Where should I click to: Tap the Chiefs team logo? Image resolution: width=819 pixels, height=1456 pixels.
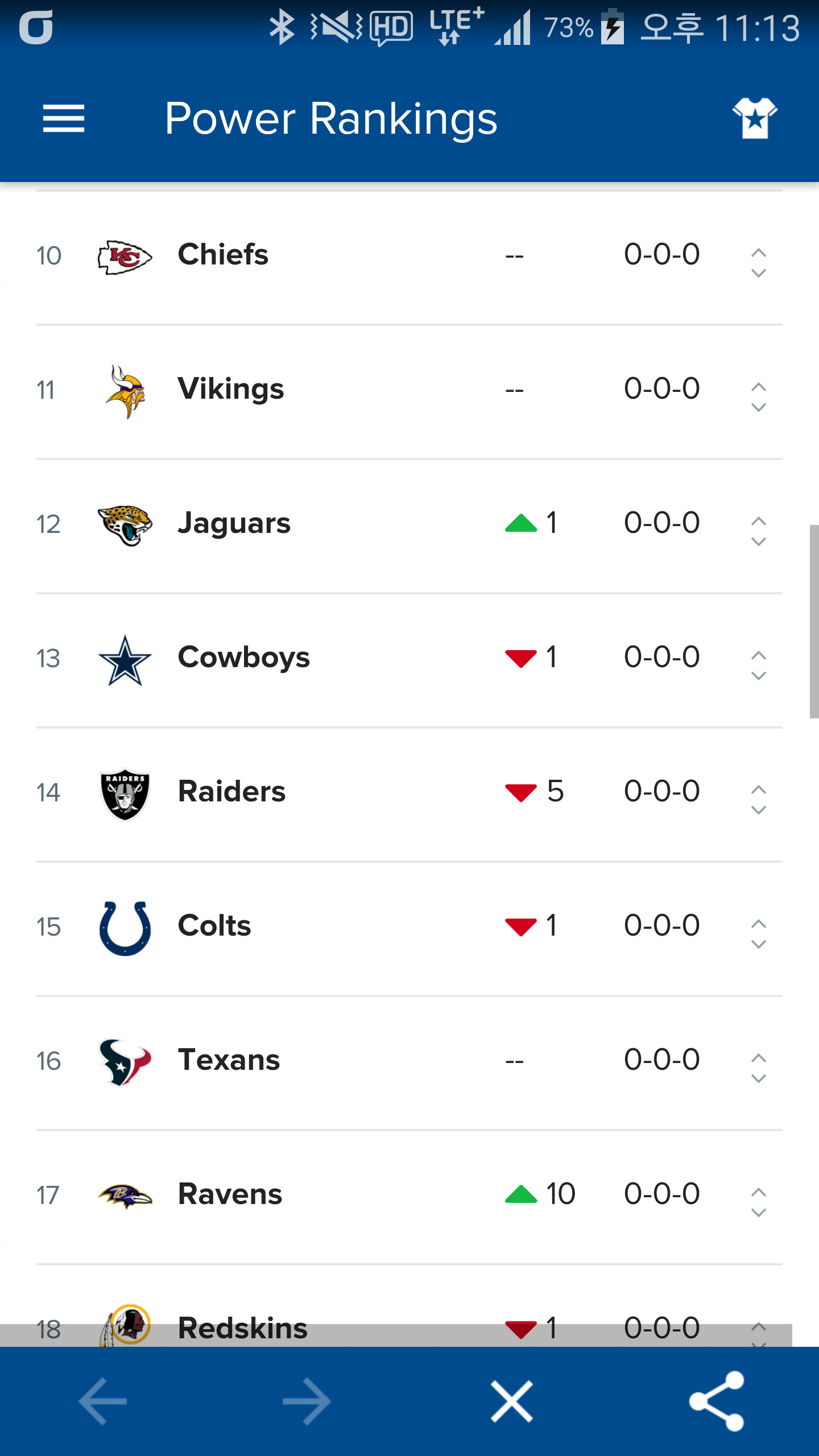coord(125,257)
